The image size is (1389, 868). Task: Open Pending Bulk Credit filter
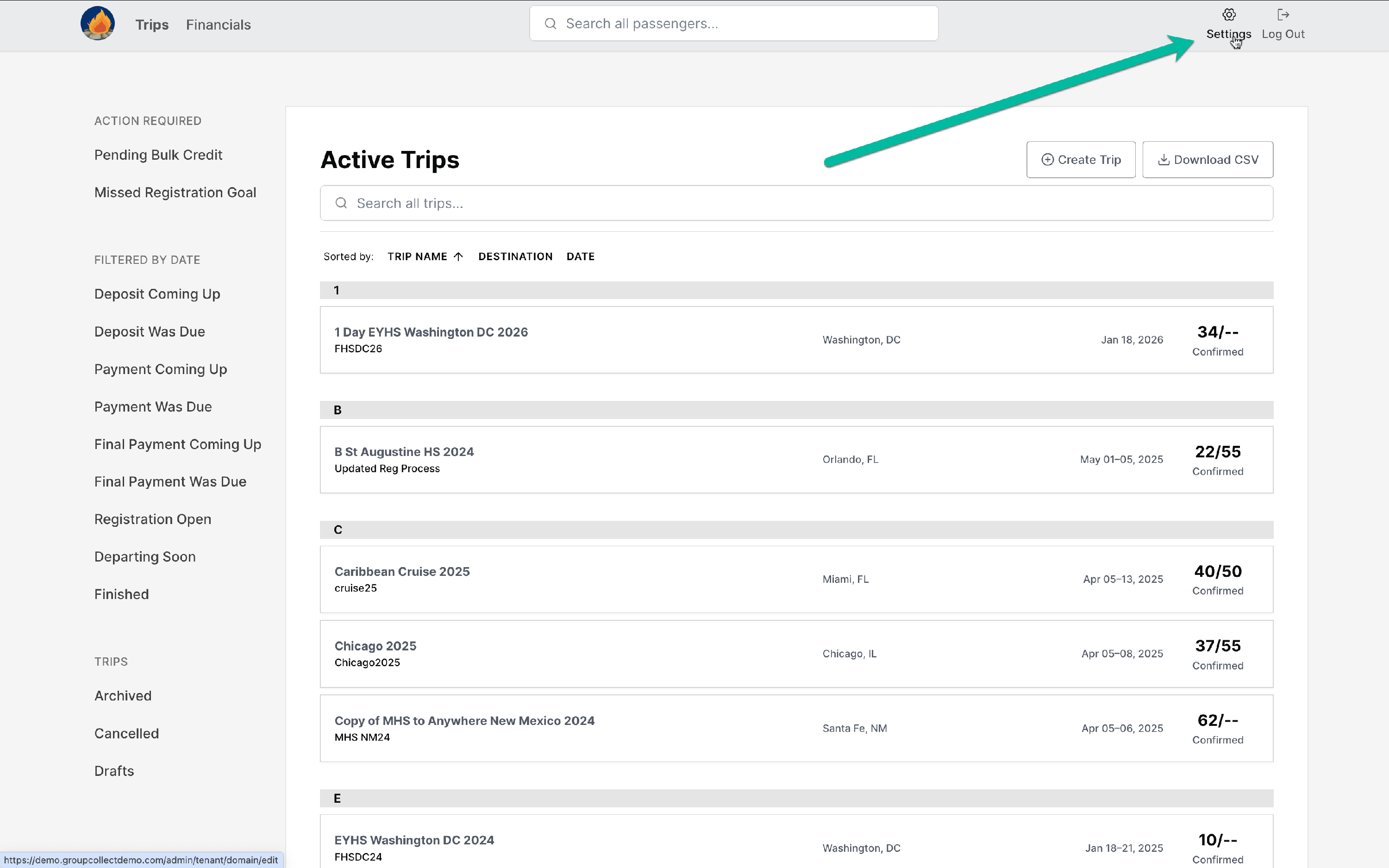click(158, 155)
